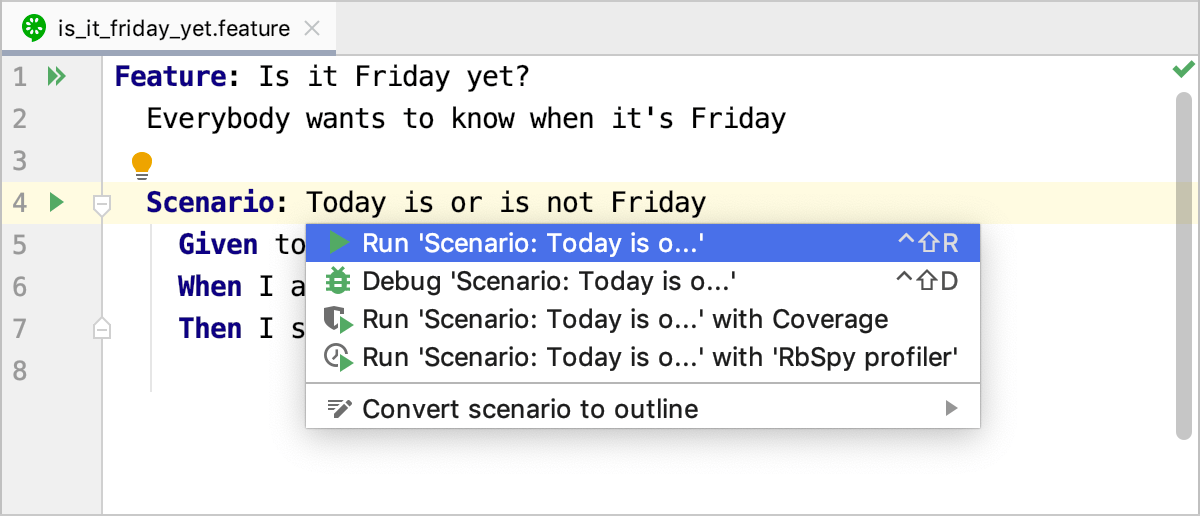Screen dimensions: 1200x516
Task: Choose Debug 'Scenario: Today is o...' option
Action: [550, 281]
